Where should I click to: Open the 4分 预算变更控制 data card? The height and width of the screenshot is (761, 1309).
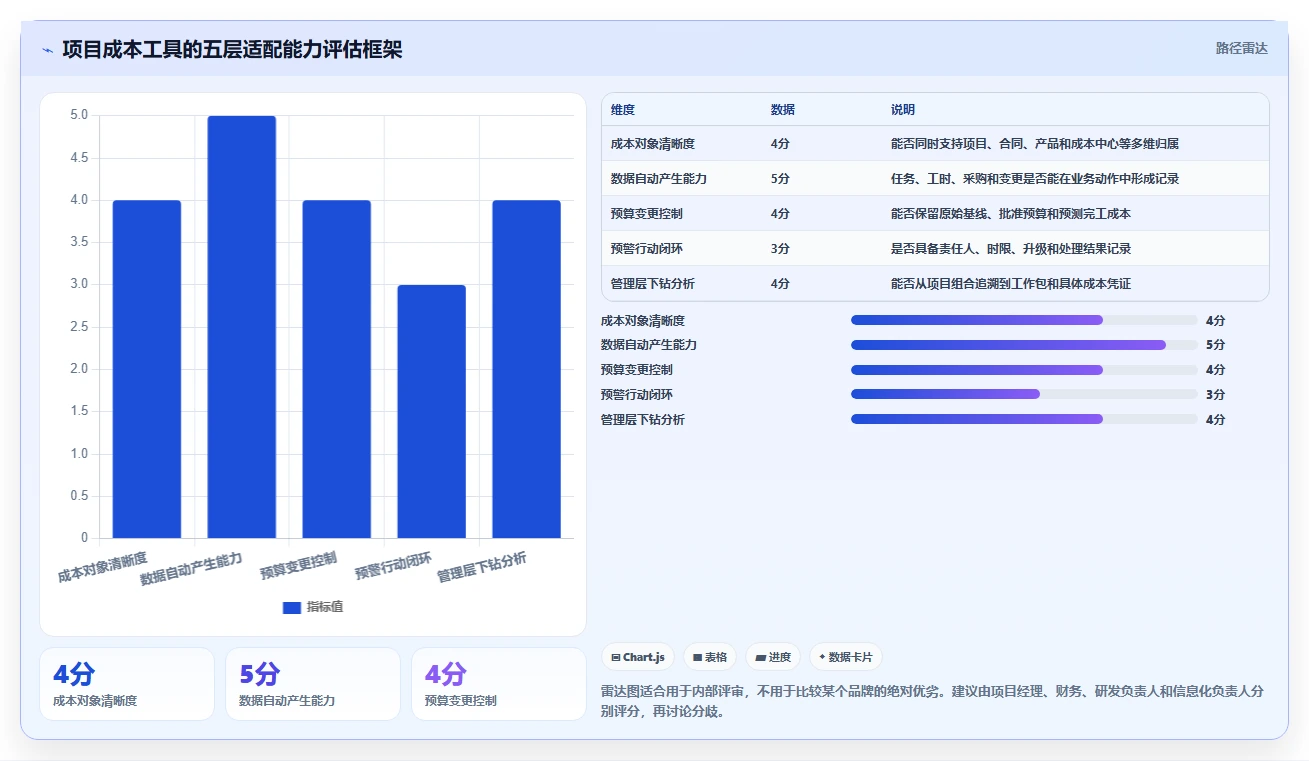coord(499,684)
